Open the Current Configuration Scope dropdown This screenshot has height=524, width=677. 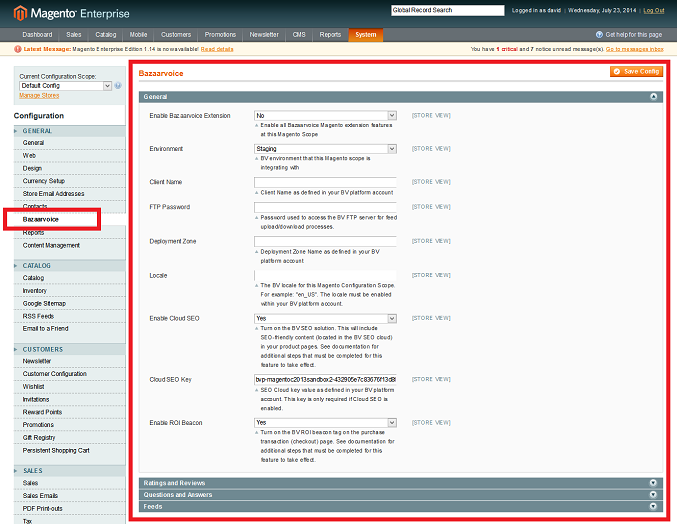(x=65, y=85)
